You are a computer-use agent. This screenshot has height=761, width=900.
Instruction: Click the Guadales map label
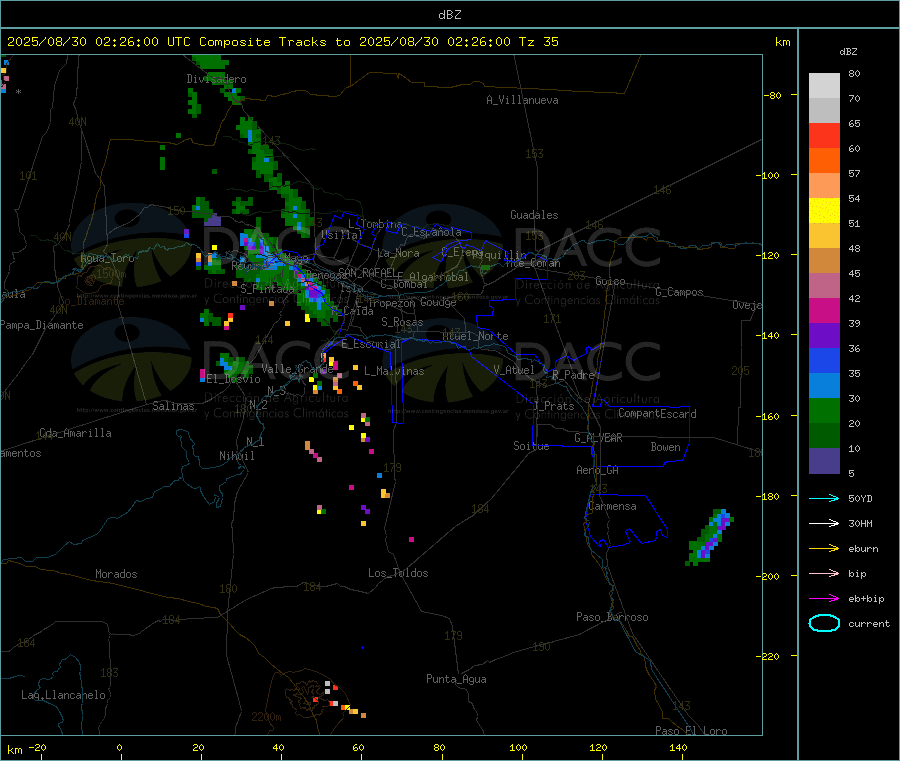534,215
